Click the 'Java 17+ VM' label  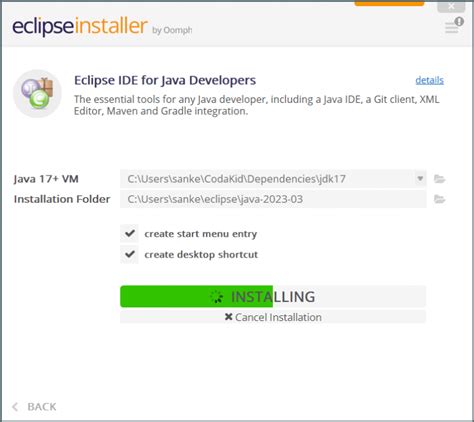click(46, 179)
